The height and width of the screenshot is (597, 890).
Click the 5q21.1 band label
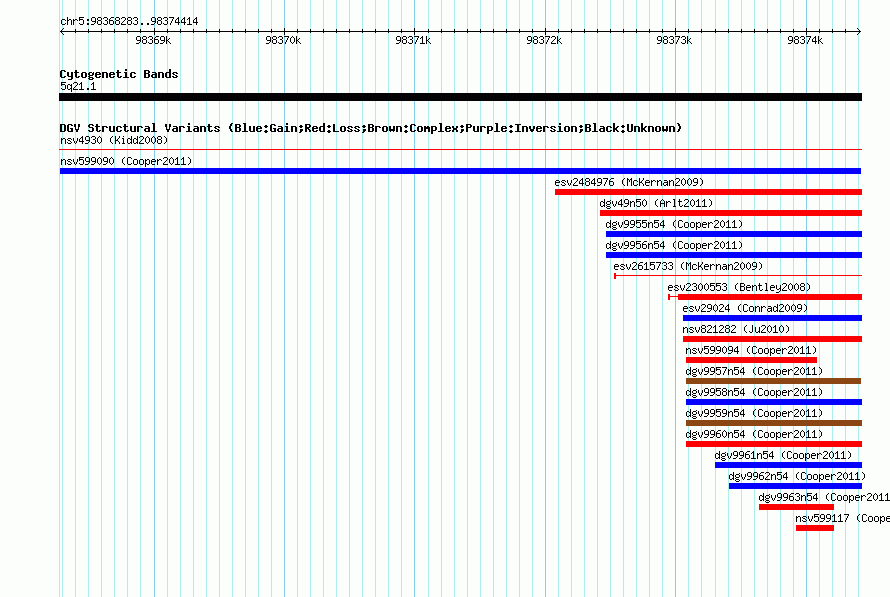tap(78, 86)
